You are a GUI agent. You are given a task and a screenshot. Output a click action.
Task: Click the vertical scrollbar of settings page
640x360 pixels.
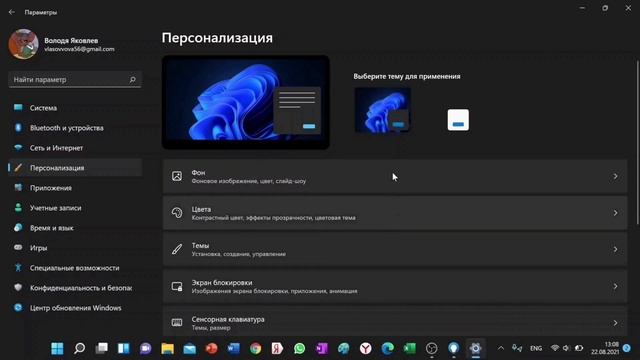(x=637, y=142)
